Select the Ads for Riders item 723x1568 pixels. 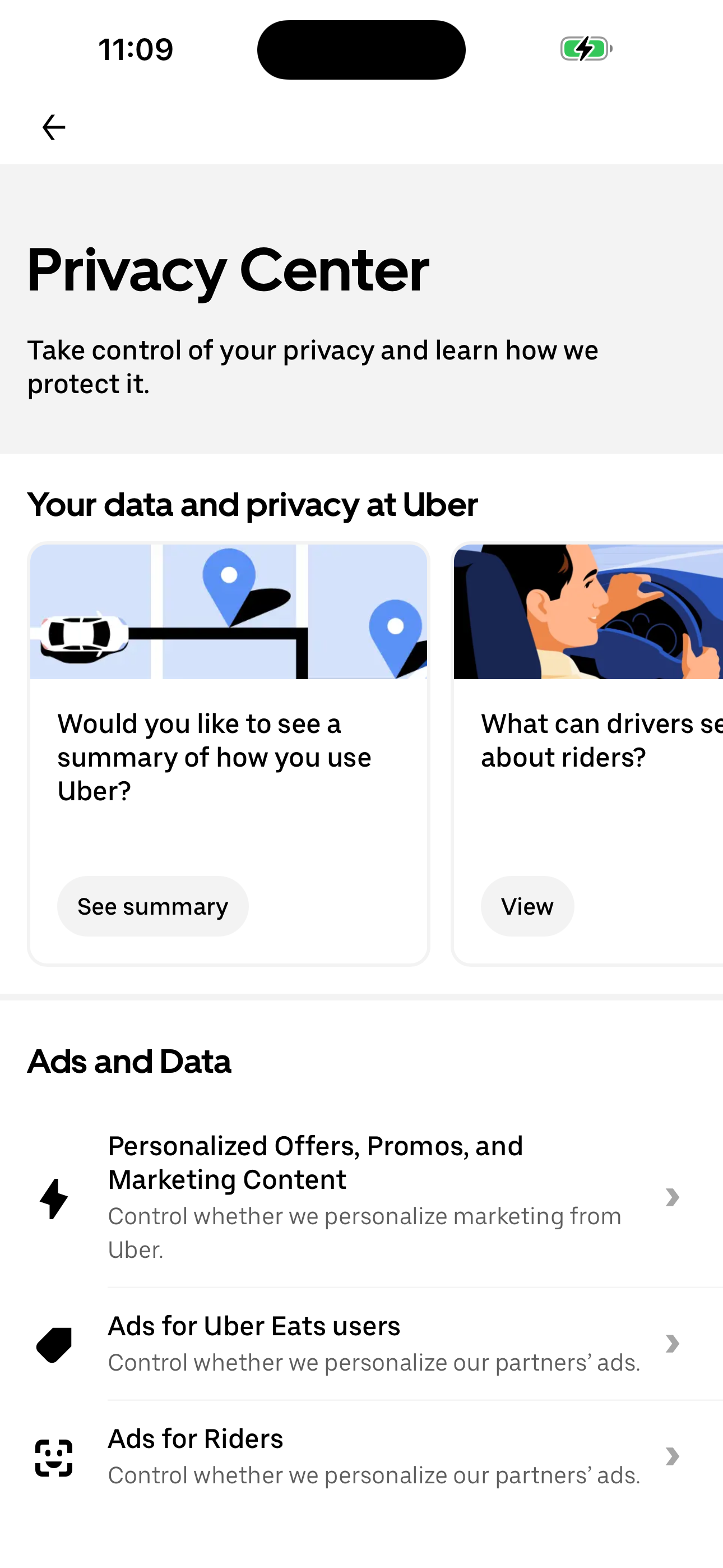coord(196,1439)
